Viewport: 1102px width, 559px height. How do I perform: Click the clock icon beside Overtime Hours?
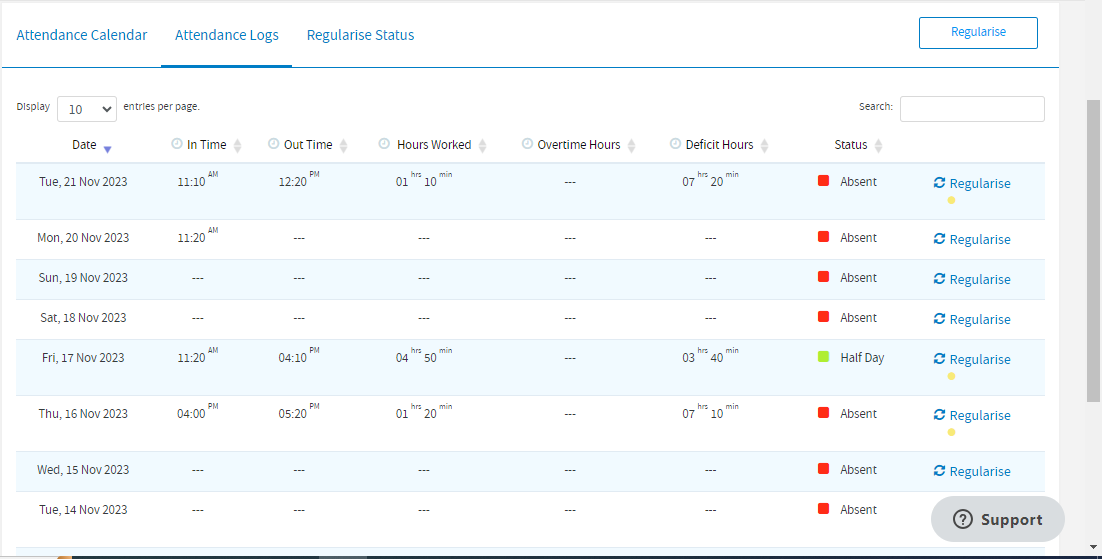pyautogui.click(x=527, y=144)
